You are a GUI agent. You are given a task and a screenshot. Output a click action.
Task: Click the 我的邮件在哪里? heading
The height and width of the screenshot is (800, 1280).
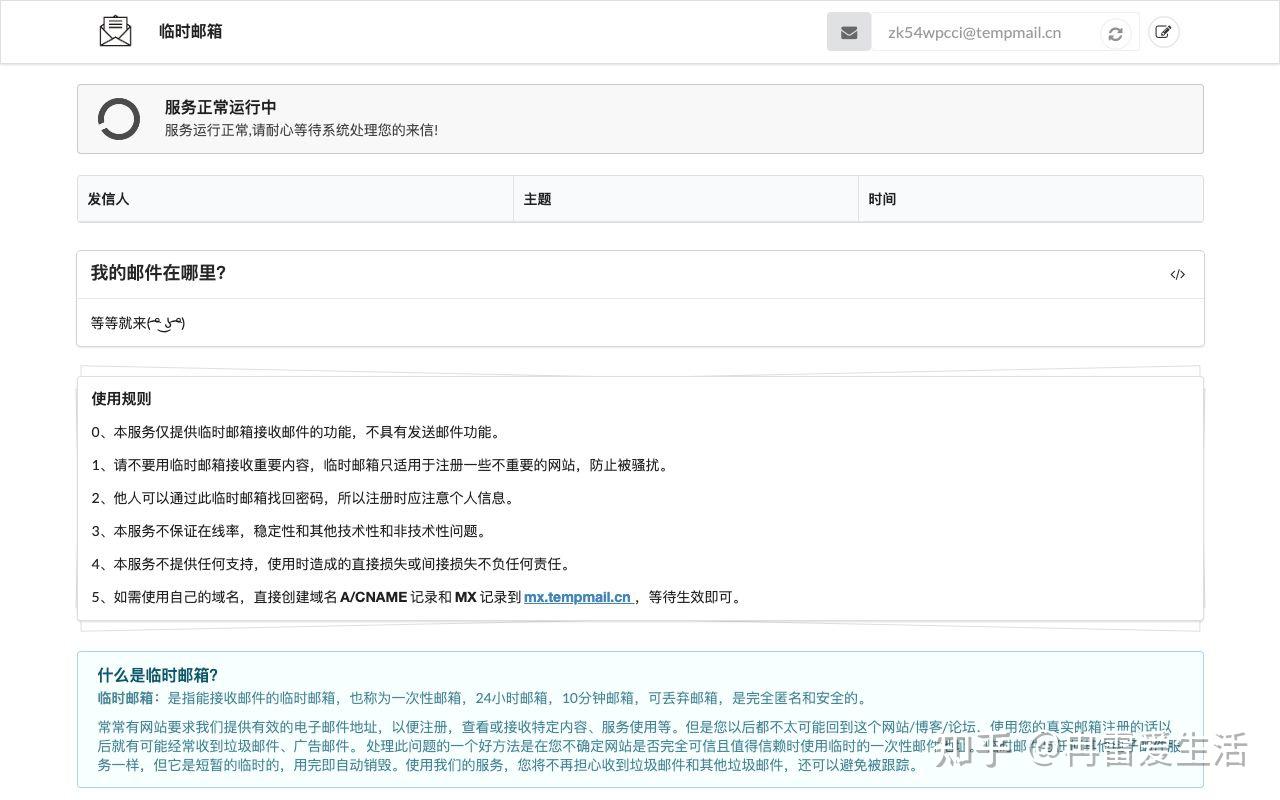[x=158, y=273]
